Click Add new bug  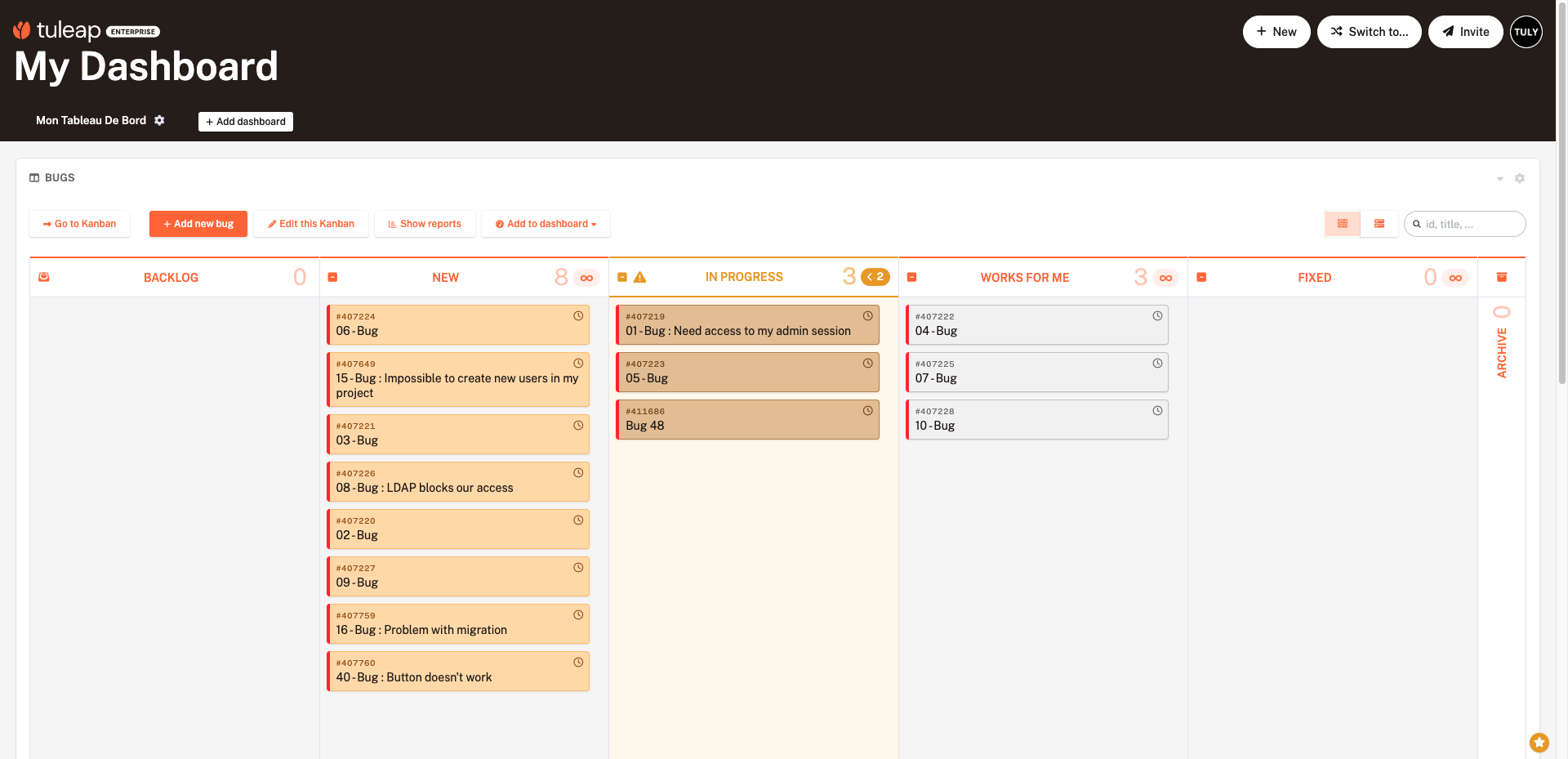pyautogui.click(x=198, y=224)
